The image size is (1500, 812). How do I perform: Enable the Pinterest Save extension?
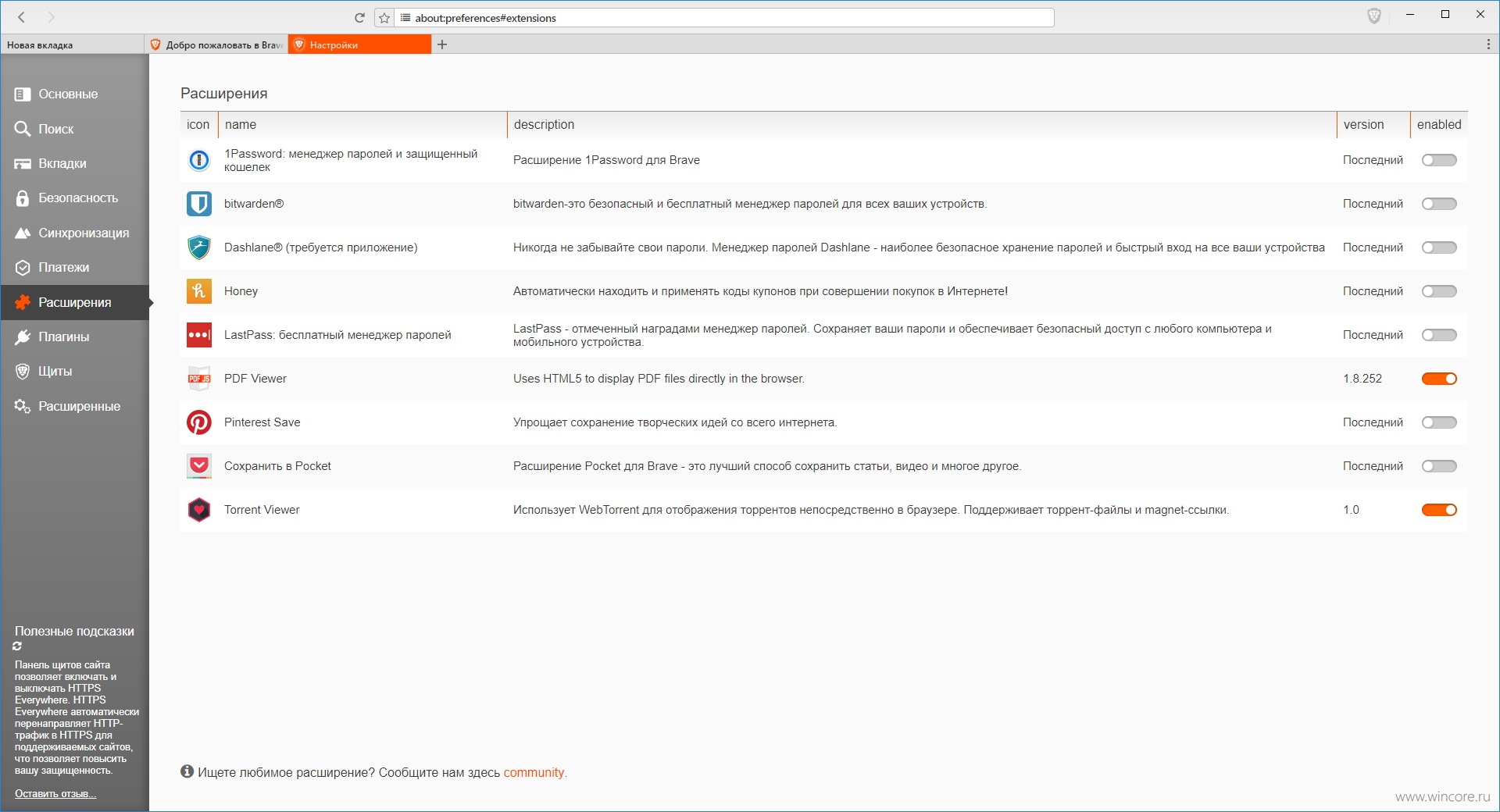pyautogui.click(x=1439, y=422)
